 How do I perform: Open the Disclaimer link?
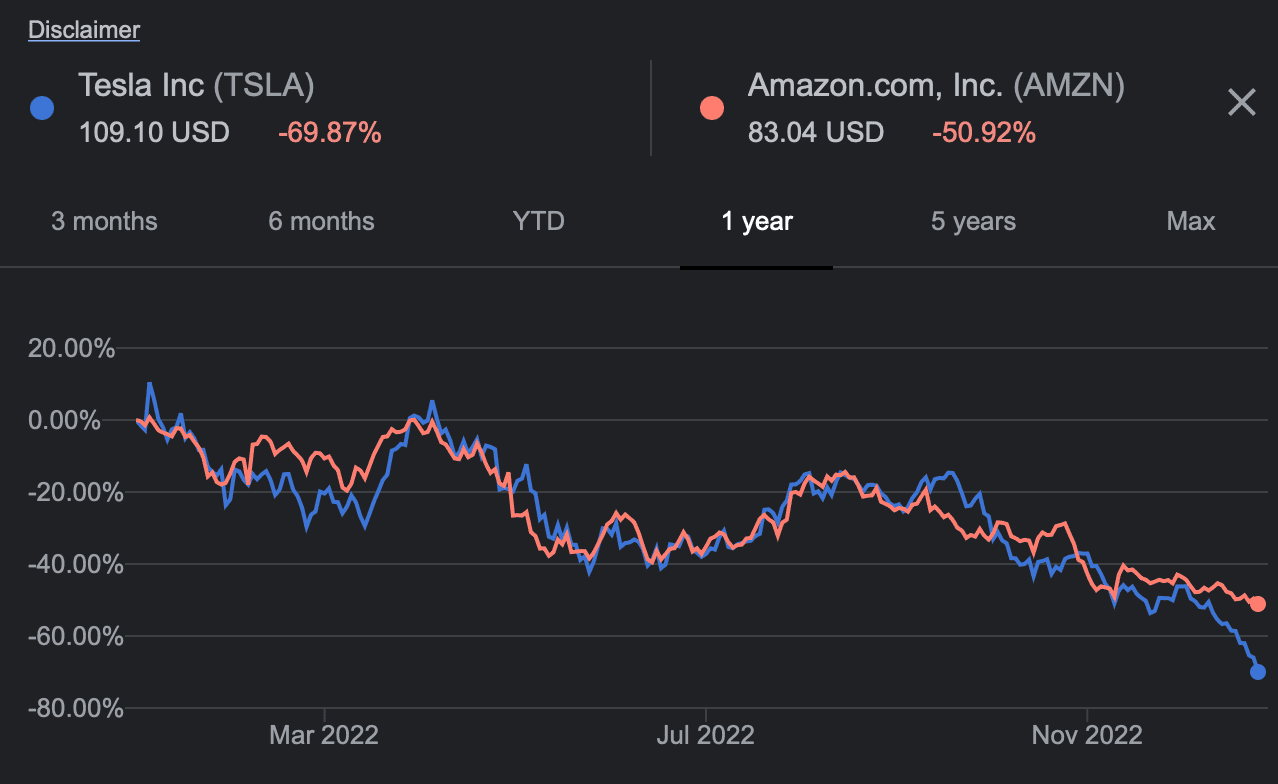[x=83, y=29]
